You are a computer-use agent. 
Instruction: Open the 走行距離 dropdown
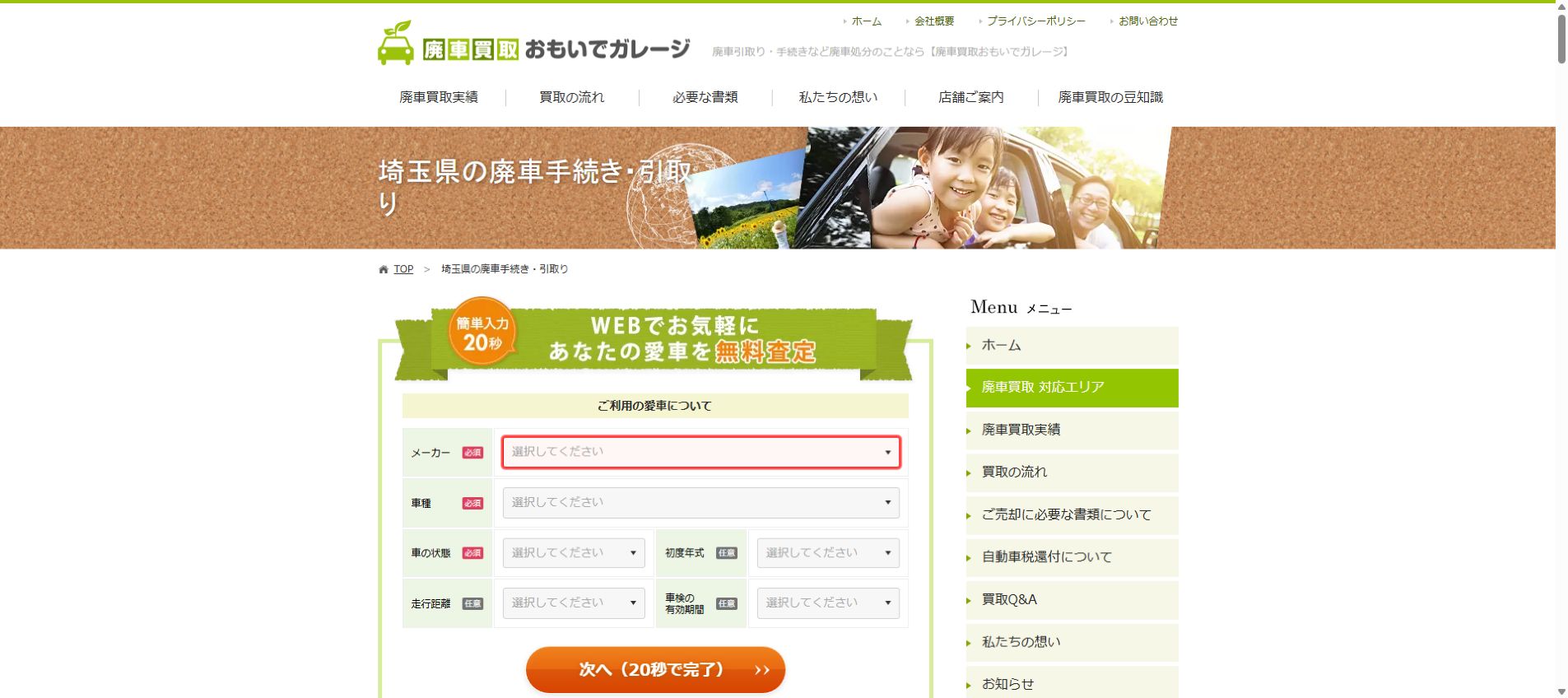pyautogui.click(x=574, y=603)
